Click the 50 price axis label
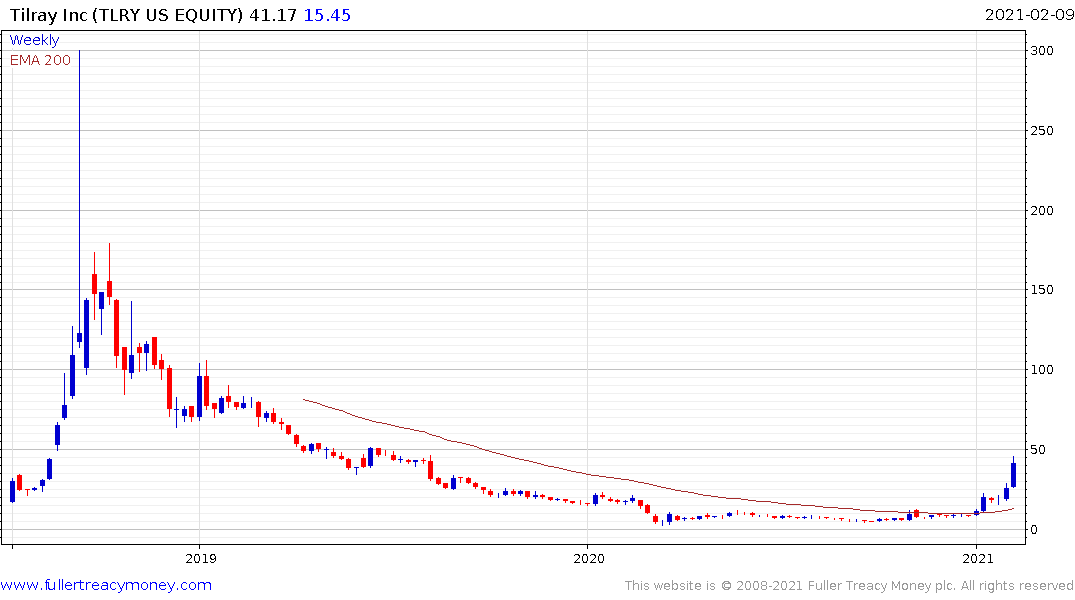The width and height of the screenshot is (1075, 600). [1039, 450]
